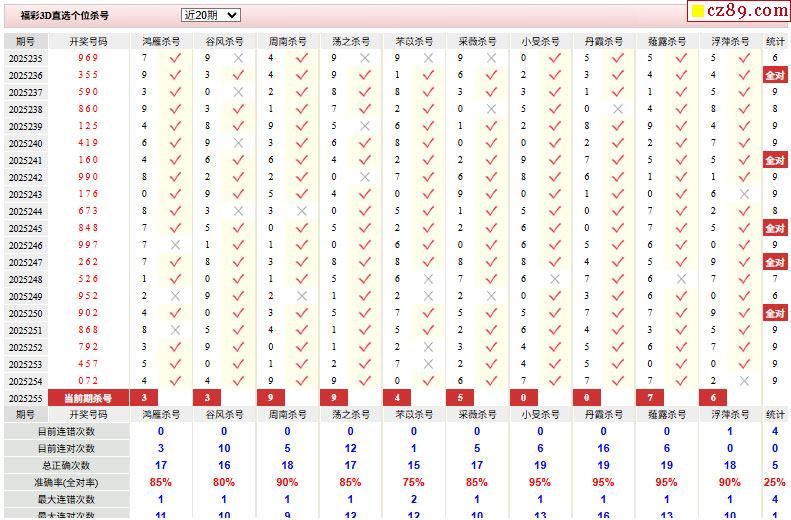Click the cross mark for 浮萍杀号 in row 2025254
The height and width of the screenshot is (520, 791).
tap(744, 381)
